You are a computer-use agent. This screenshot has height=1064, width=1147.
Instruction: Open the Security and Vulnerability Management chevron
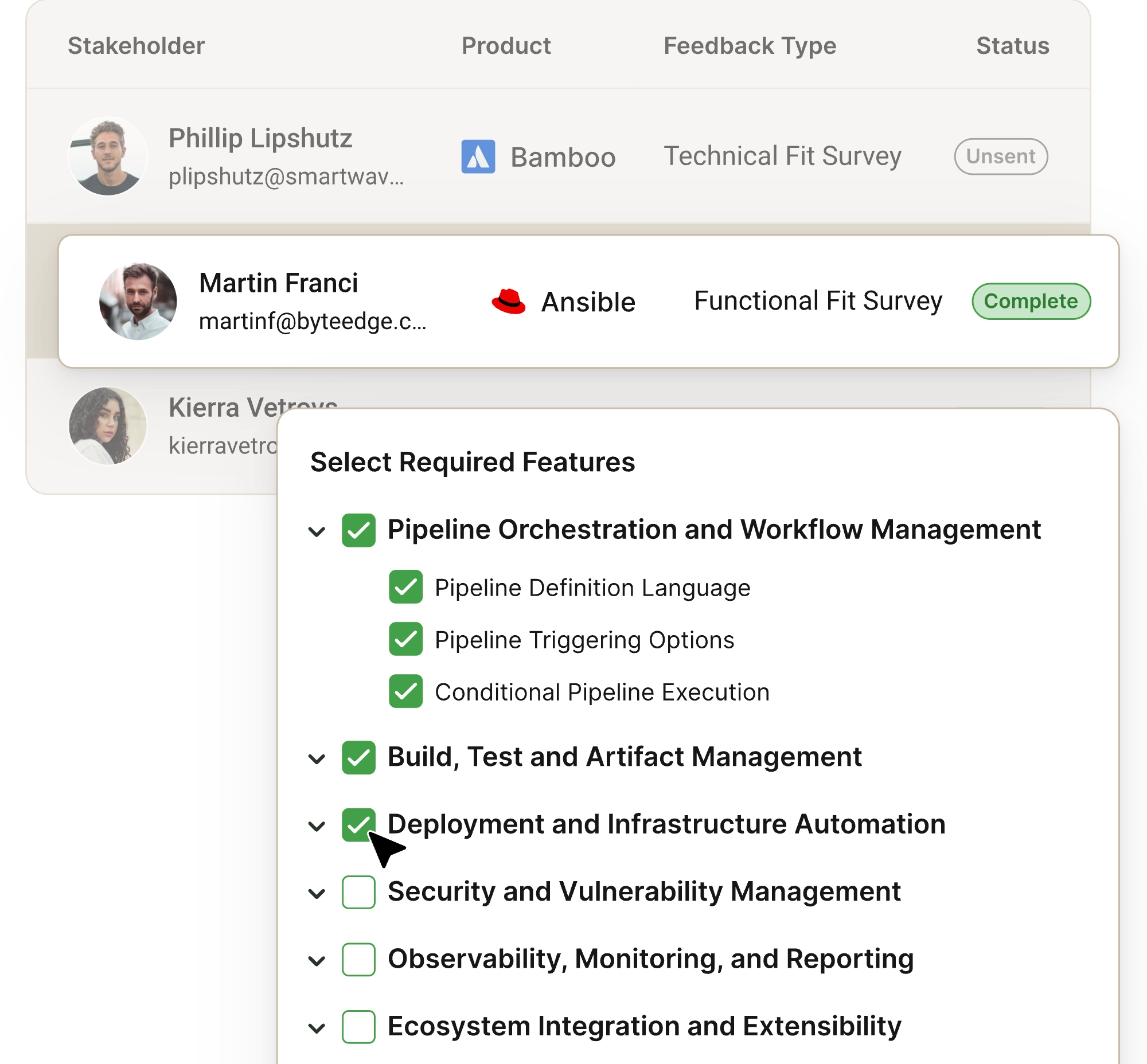pyautogui.click(x=315, y=892)
